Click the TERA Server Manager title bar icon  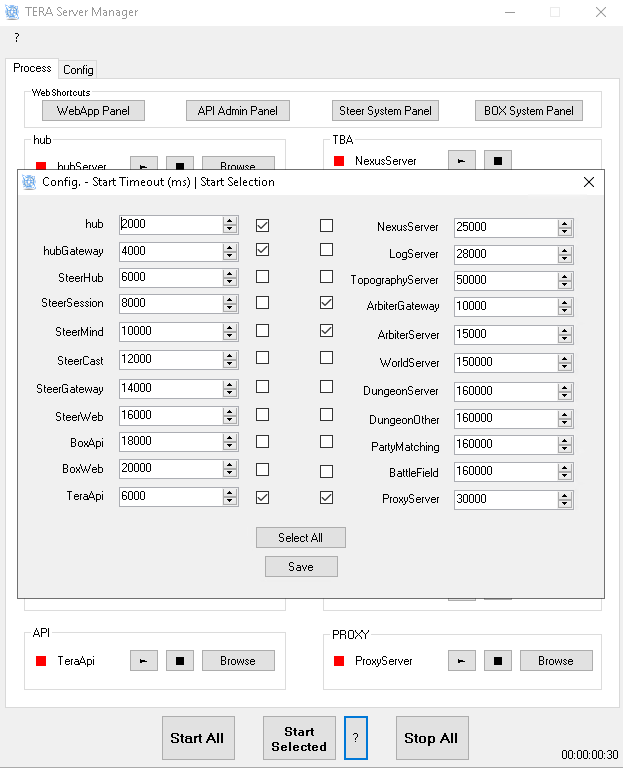point(12,12)
